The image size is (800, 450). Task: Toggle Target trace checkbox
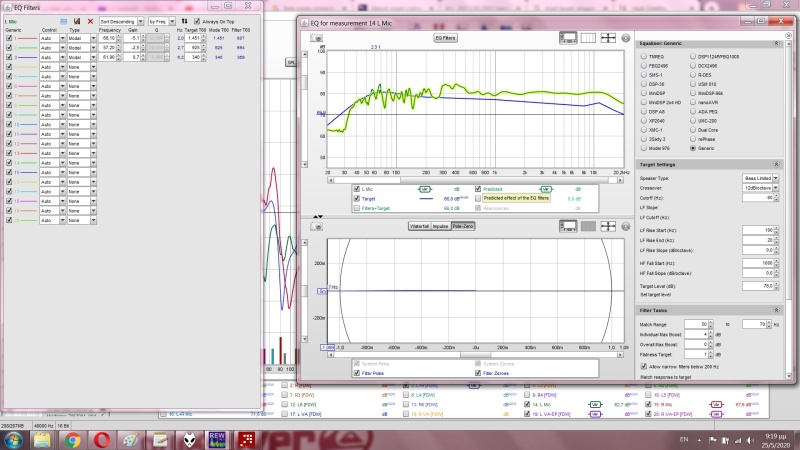[357, 199]
